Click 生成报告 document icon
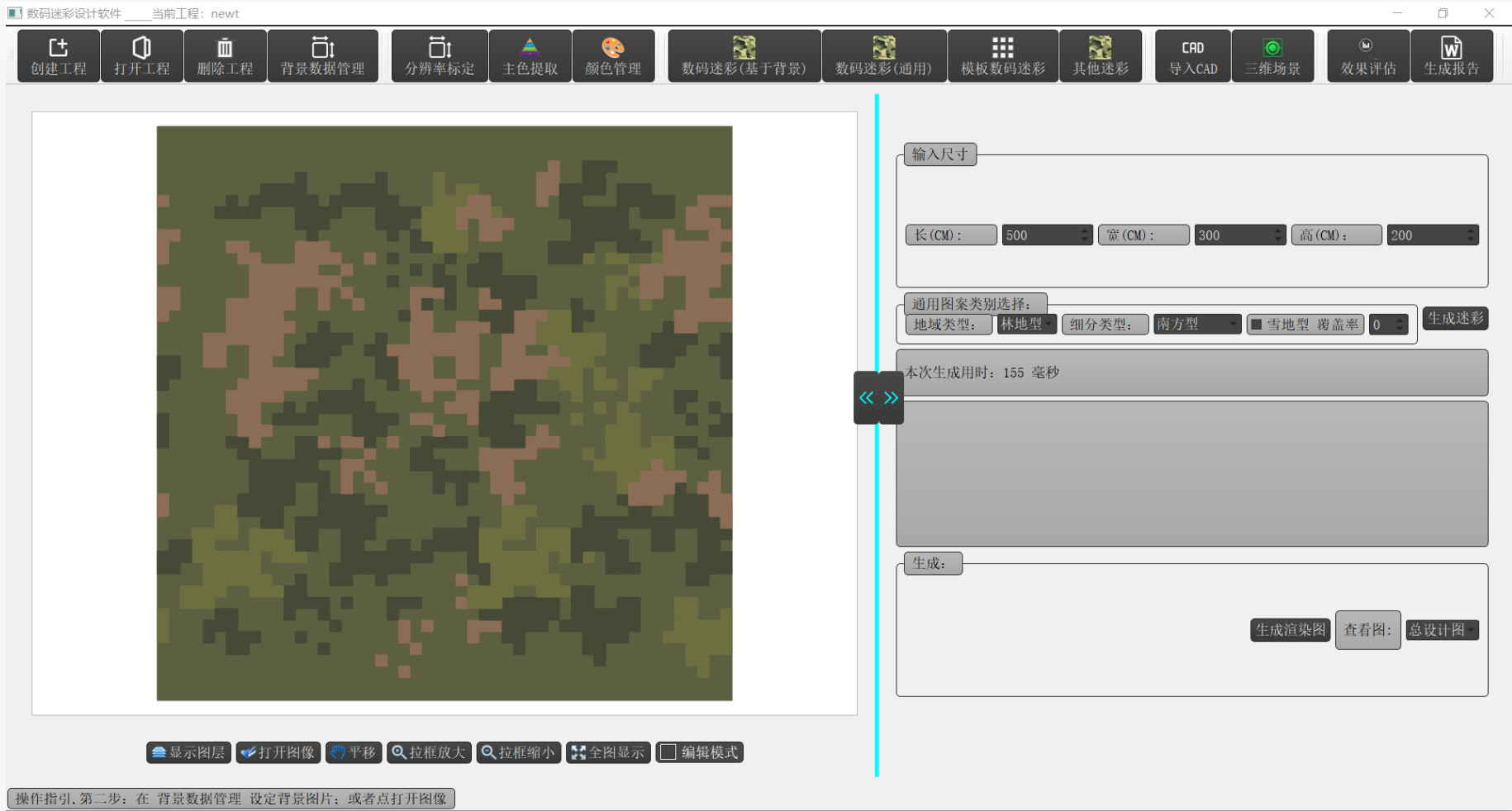This screenshot has height=811, width=1512. click(x=1452, y=55)
